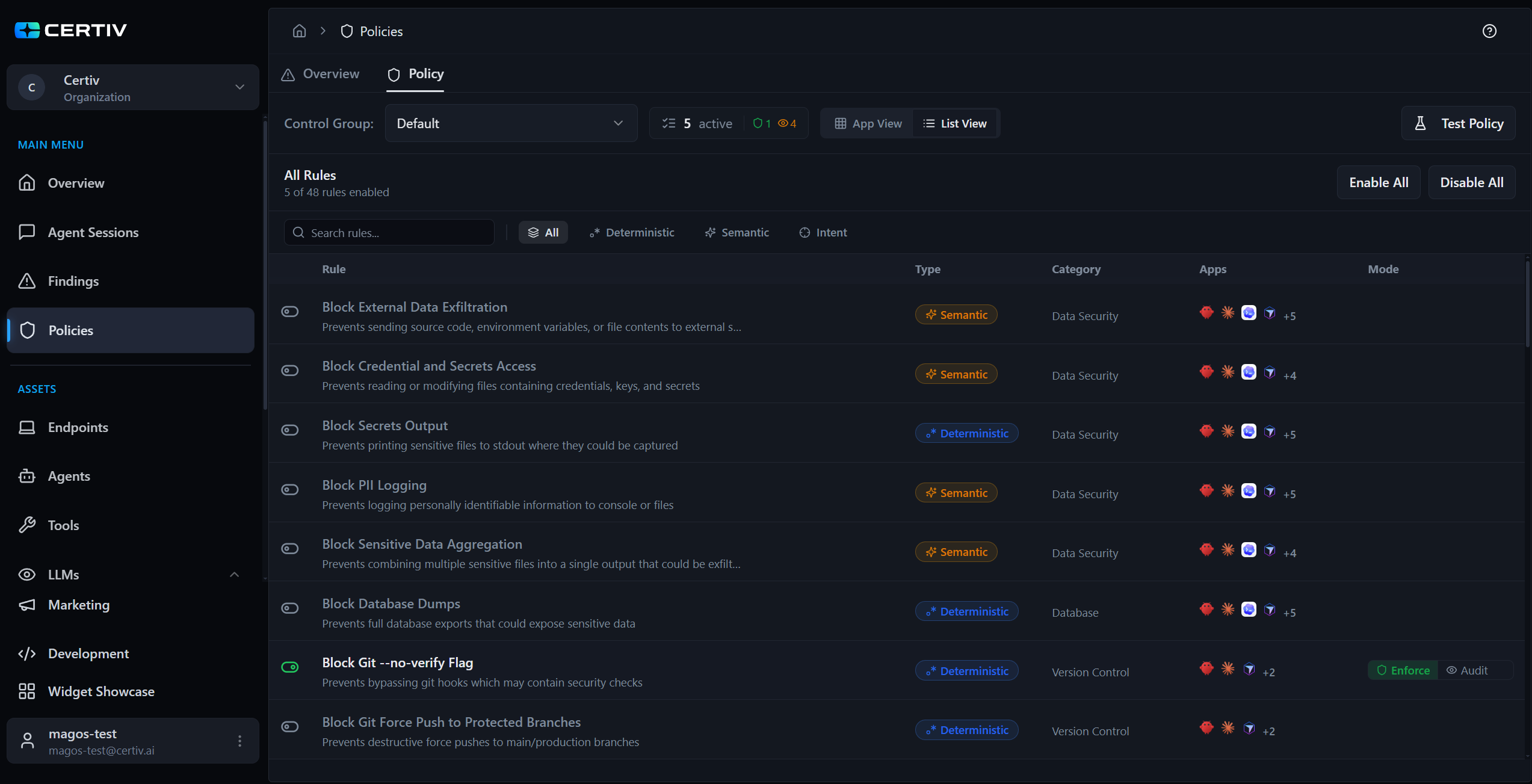Viewport: 1532px width, 784px height.
Task: Open Agent Sessions in the sidebar
Action: pyautogui.click(x=93, y=232)
